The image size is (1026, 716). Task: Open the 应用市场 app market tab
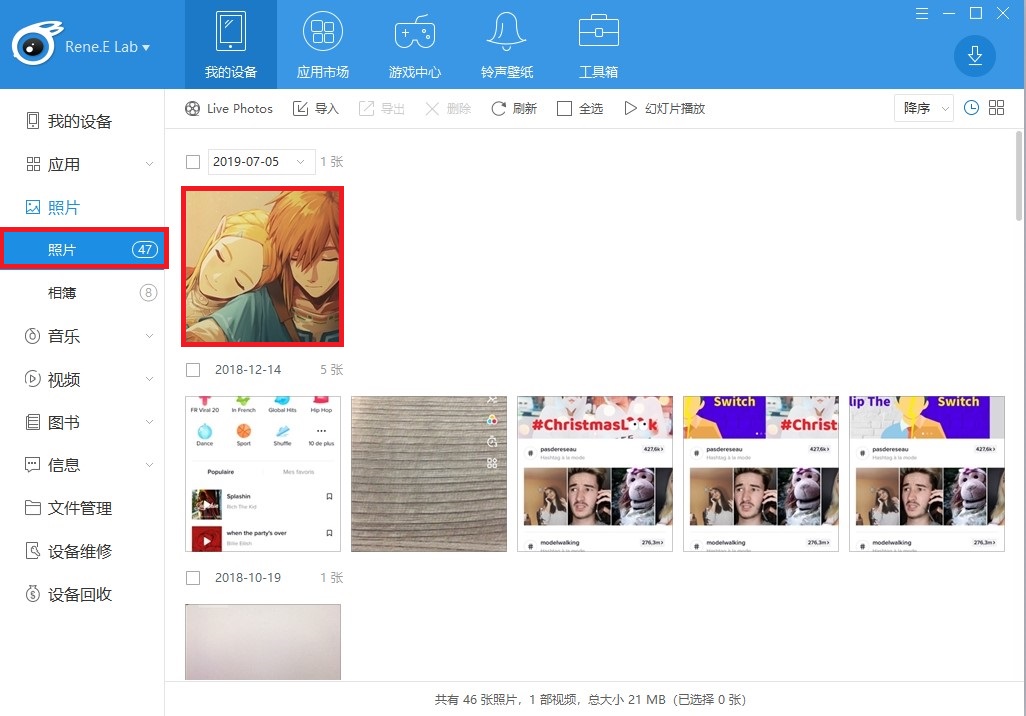tap(323, 45)
